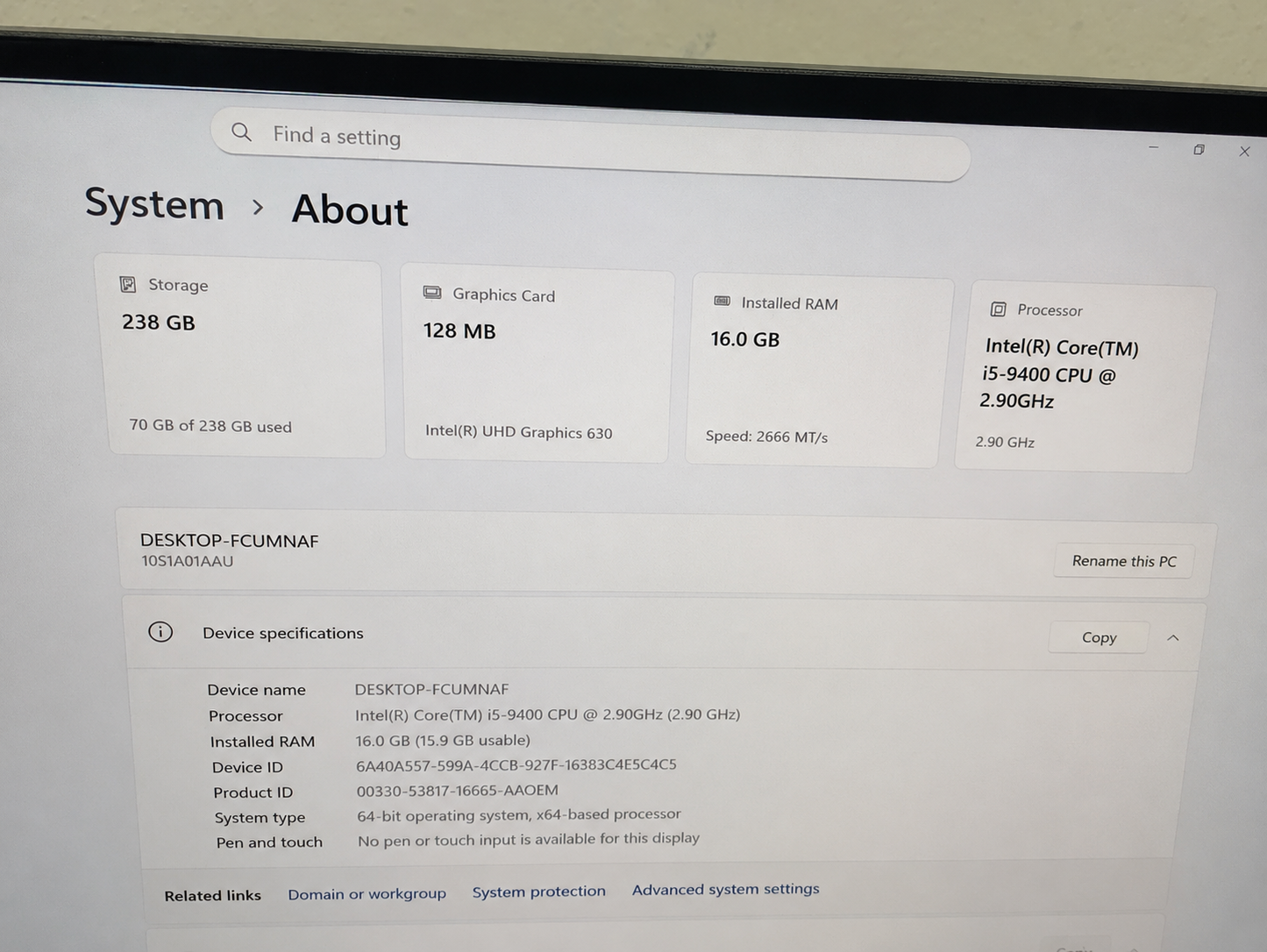Click the Installed RAM 15.9 GB usable value
The width and height of the screenshot is (1267, 952).
click(443, 740)
